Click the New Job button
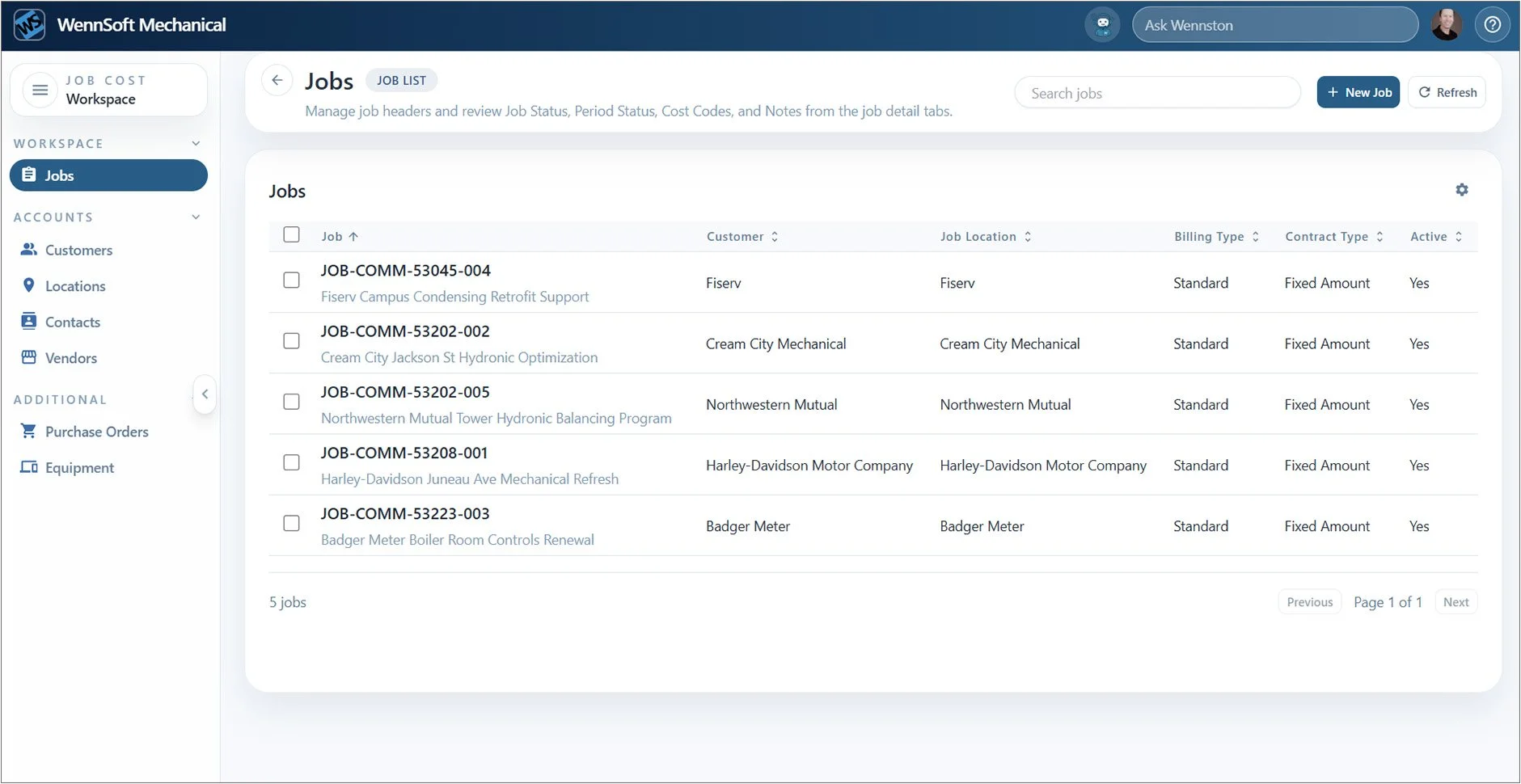The width and height of the screenshot is (1521, 784). (1358, 92)
